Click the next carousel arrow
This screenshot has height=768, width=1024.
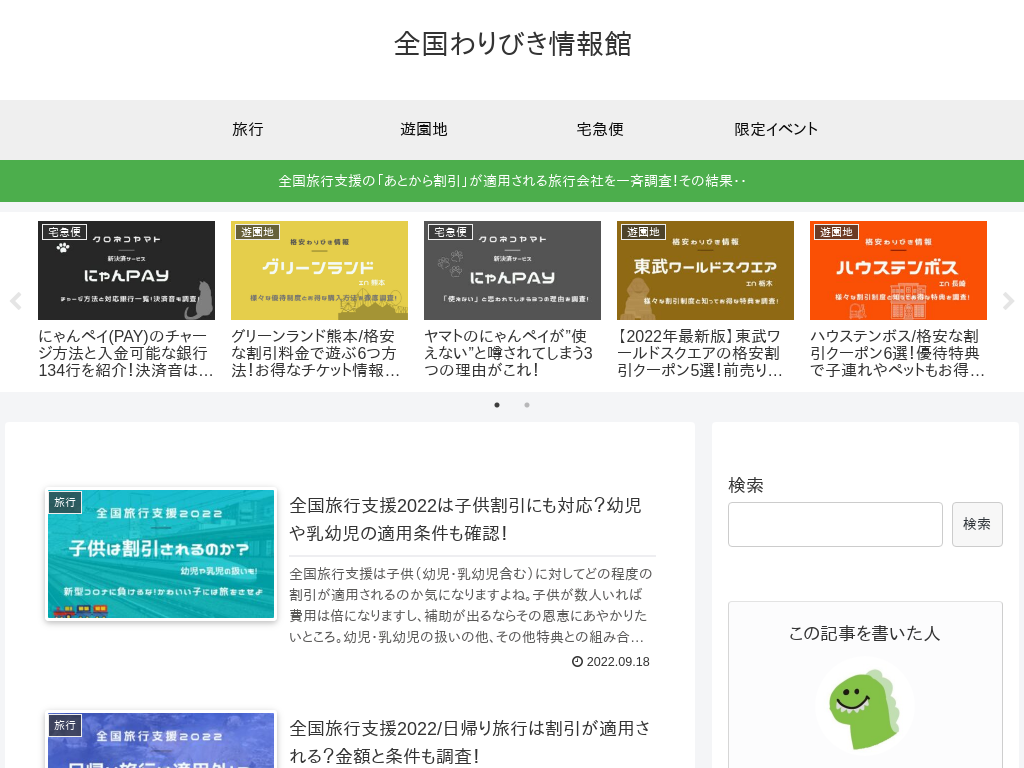pos(1008,301)
